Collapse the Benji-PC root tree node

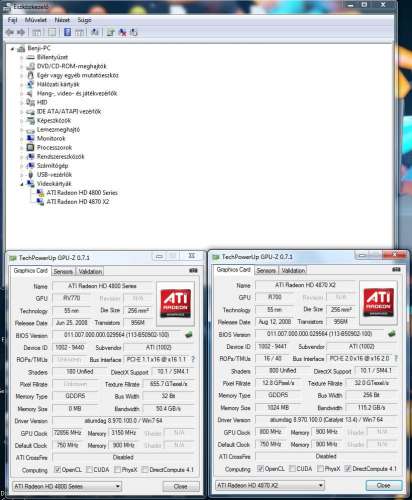click(x=13, y=49)
